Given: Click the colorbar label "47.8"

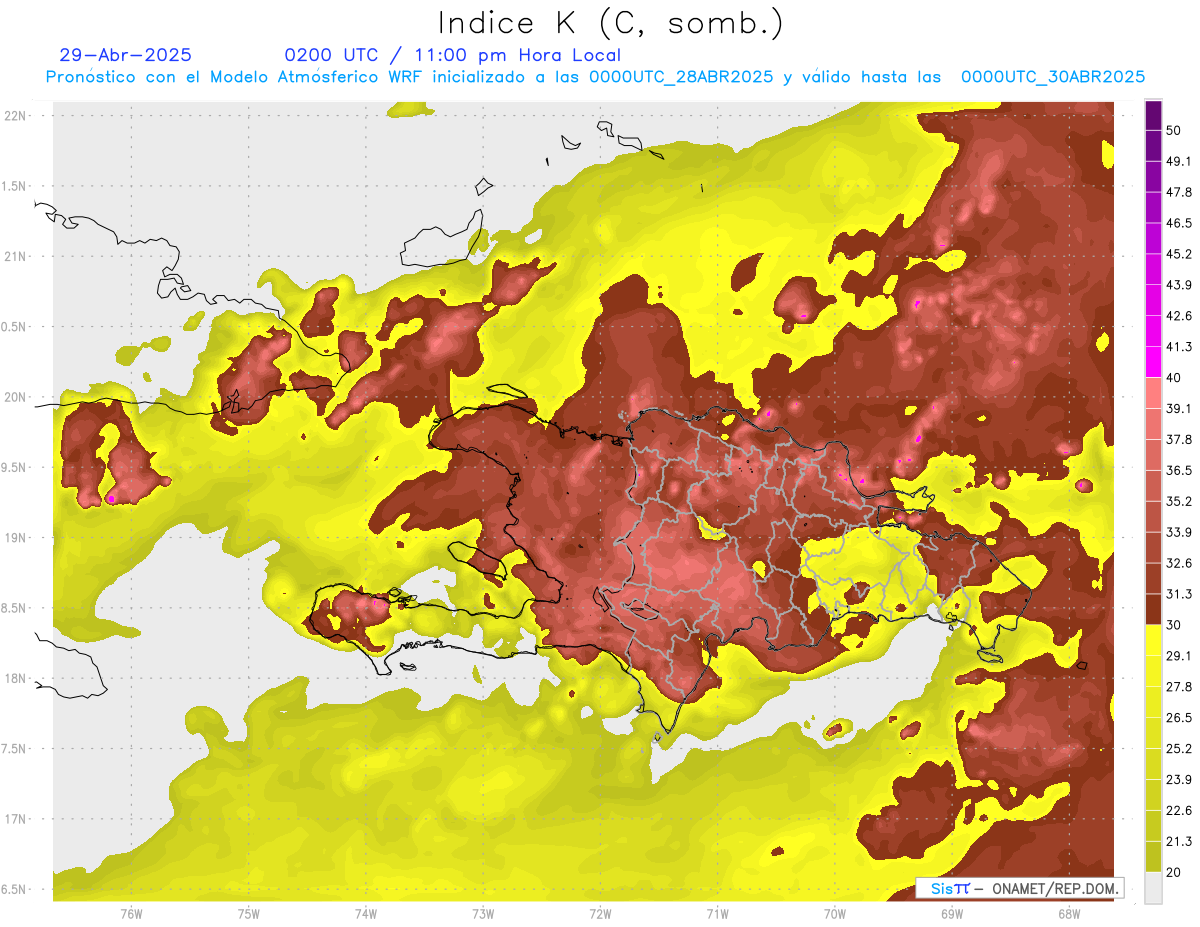Looking at the screenshot, I should pos(1179,192).
